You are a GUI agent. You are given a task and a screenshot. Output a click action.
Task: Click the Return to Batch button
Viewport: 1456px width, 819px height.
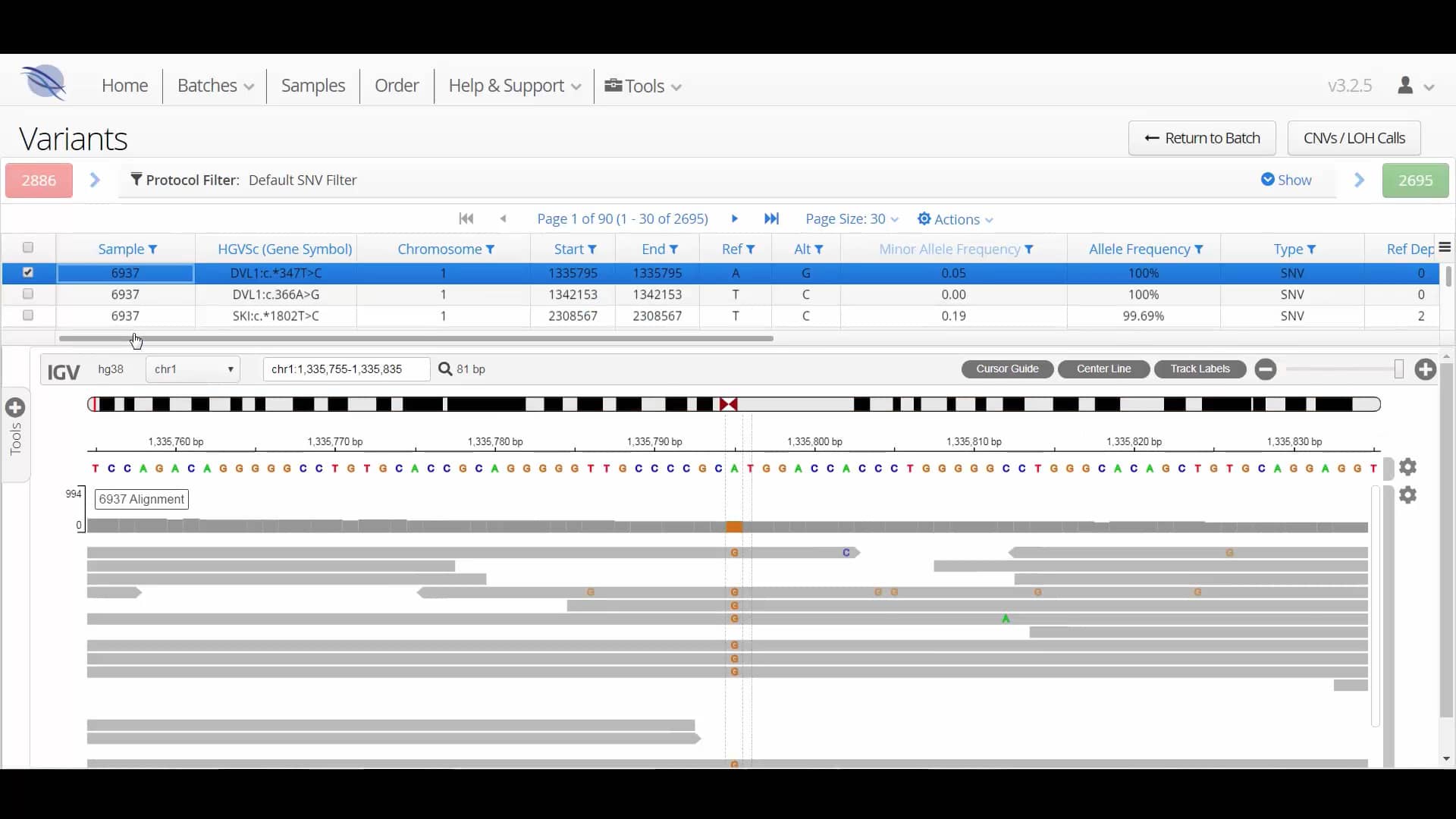coord(1202,138)
